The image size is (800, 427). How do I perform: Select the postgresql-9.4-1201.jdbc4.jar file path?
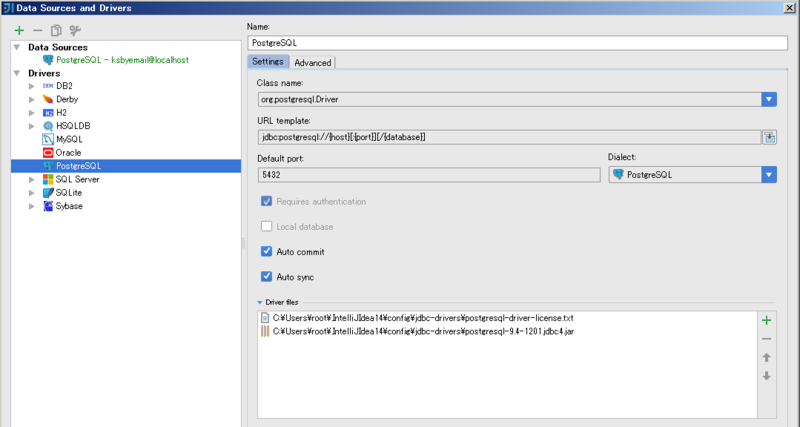tap(423, 331)
